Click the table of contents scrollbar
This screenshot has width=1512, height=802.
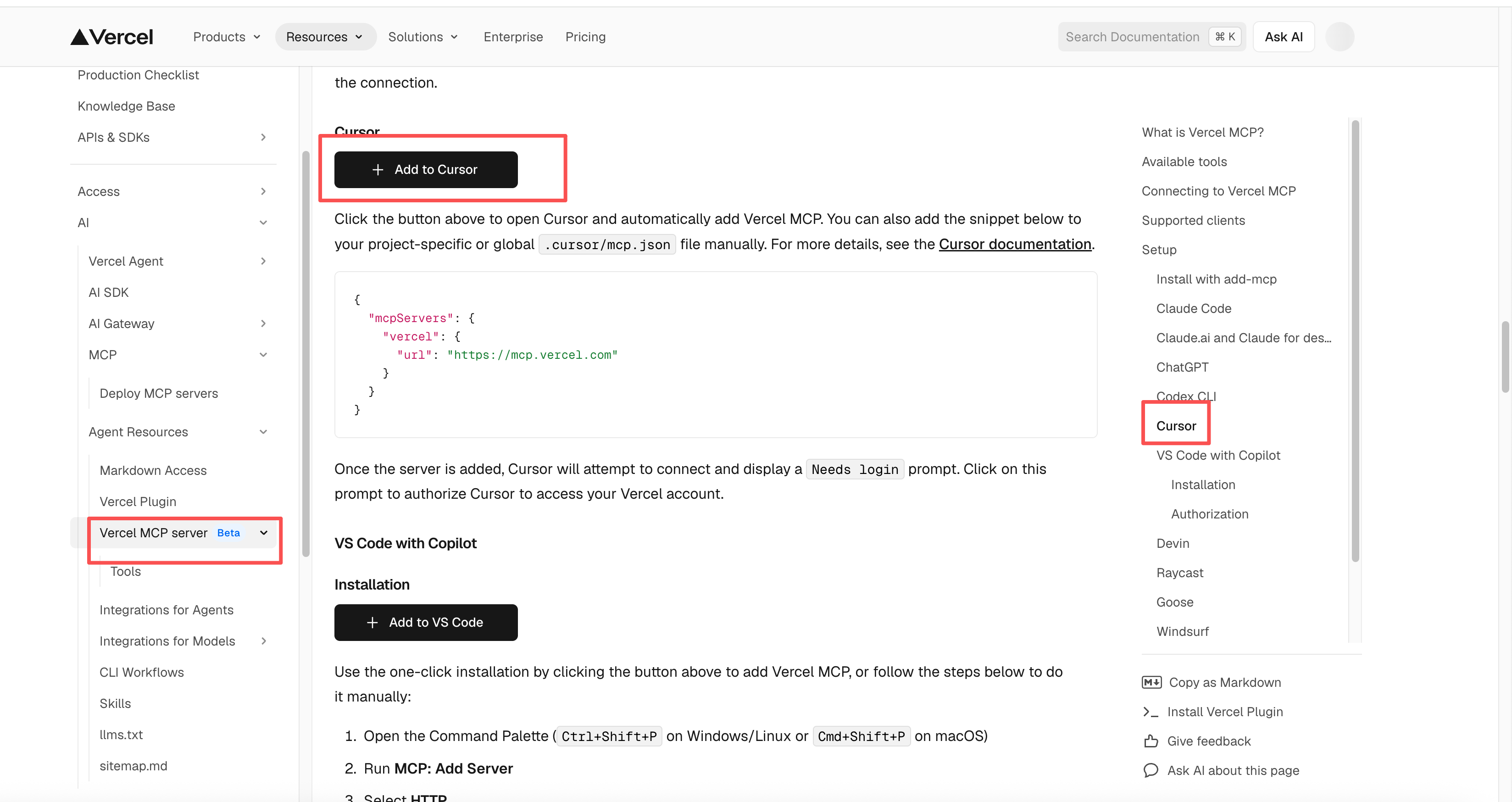[x=1355, y=340]
